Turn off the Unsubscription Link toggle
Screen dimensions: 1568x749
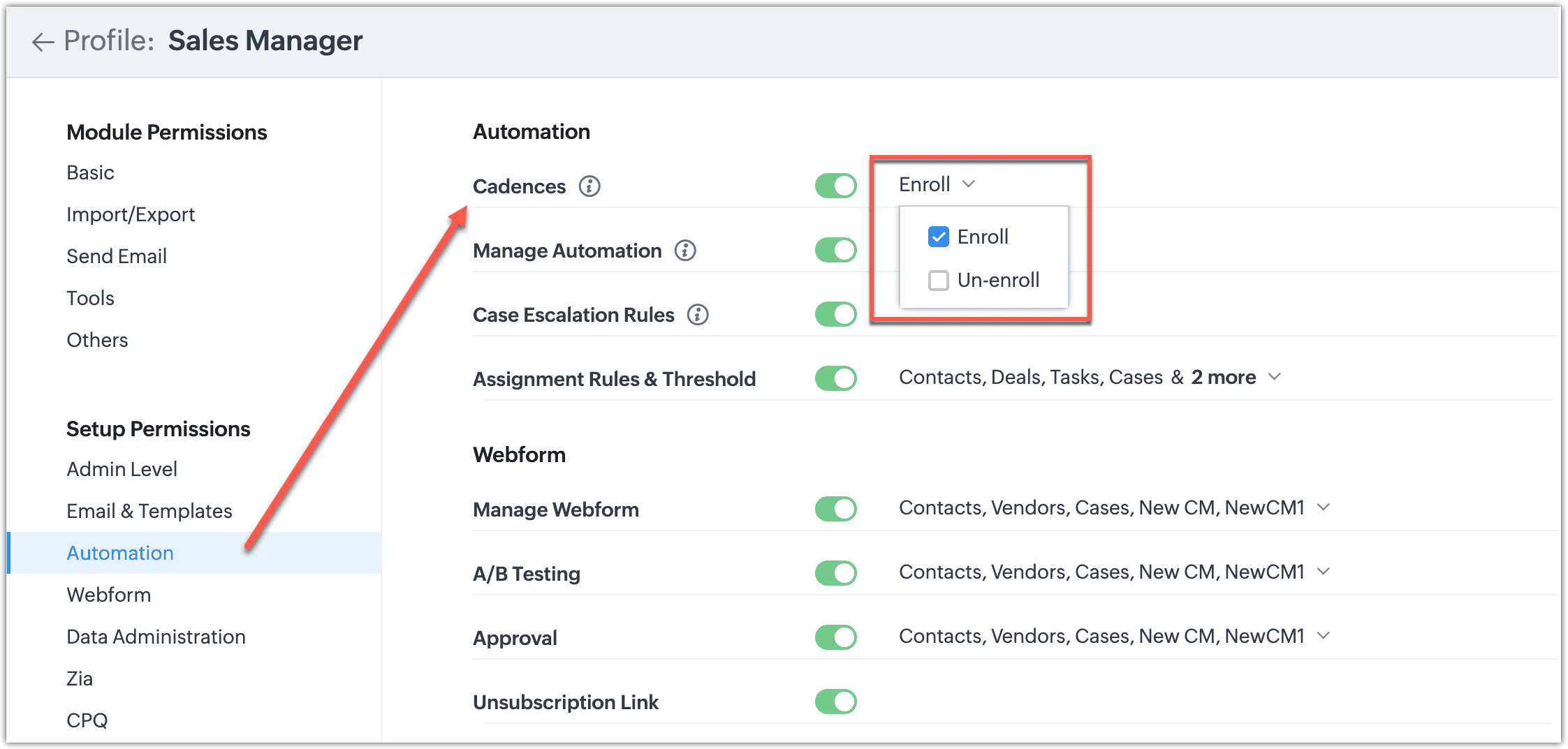(835, 702)
